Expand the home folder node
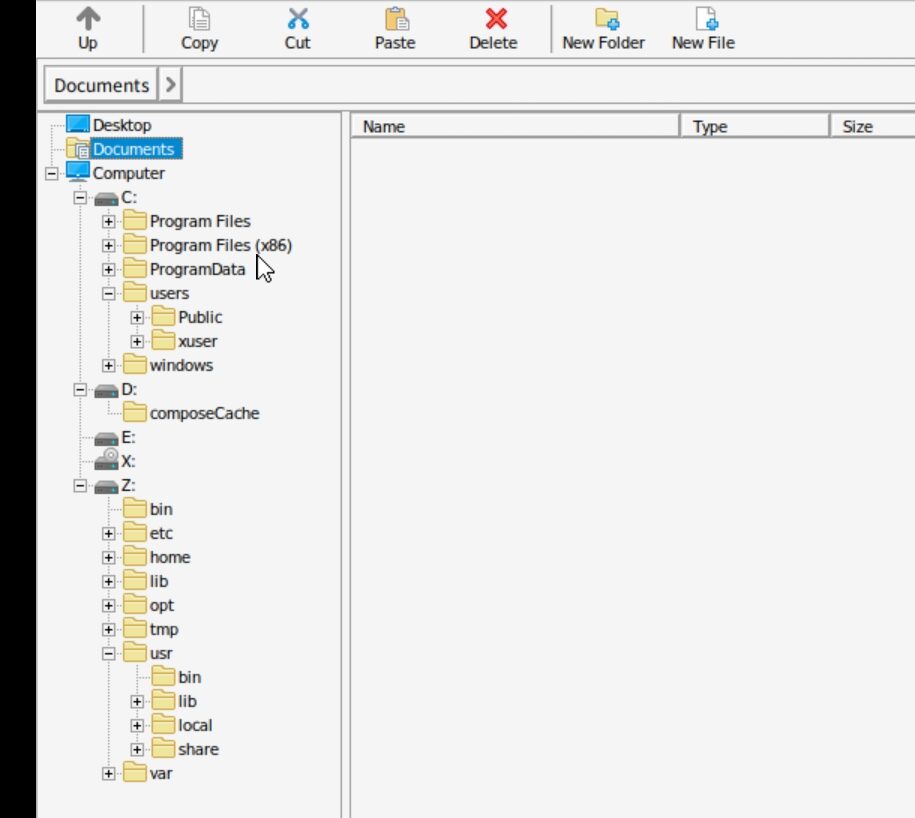This screenshot has height=818, width=915. click(109, 557)
